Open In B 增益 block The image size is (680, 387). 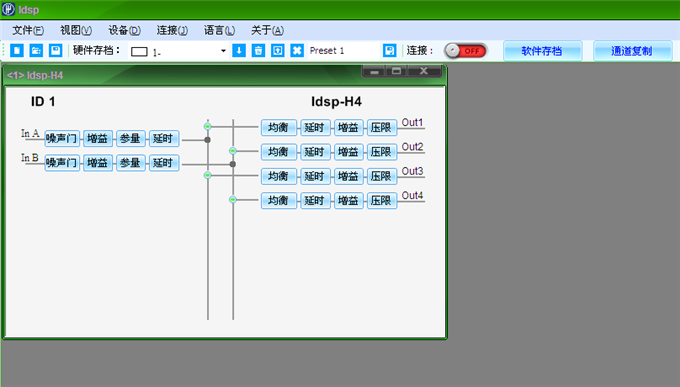98,163
